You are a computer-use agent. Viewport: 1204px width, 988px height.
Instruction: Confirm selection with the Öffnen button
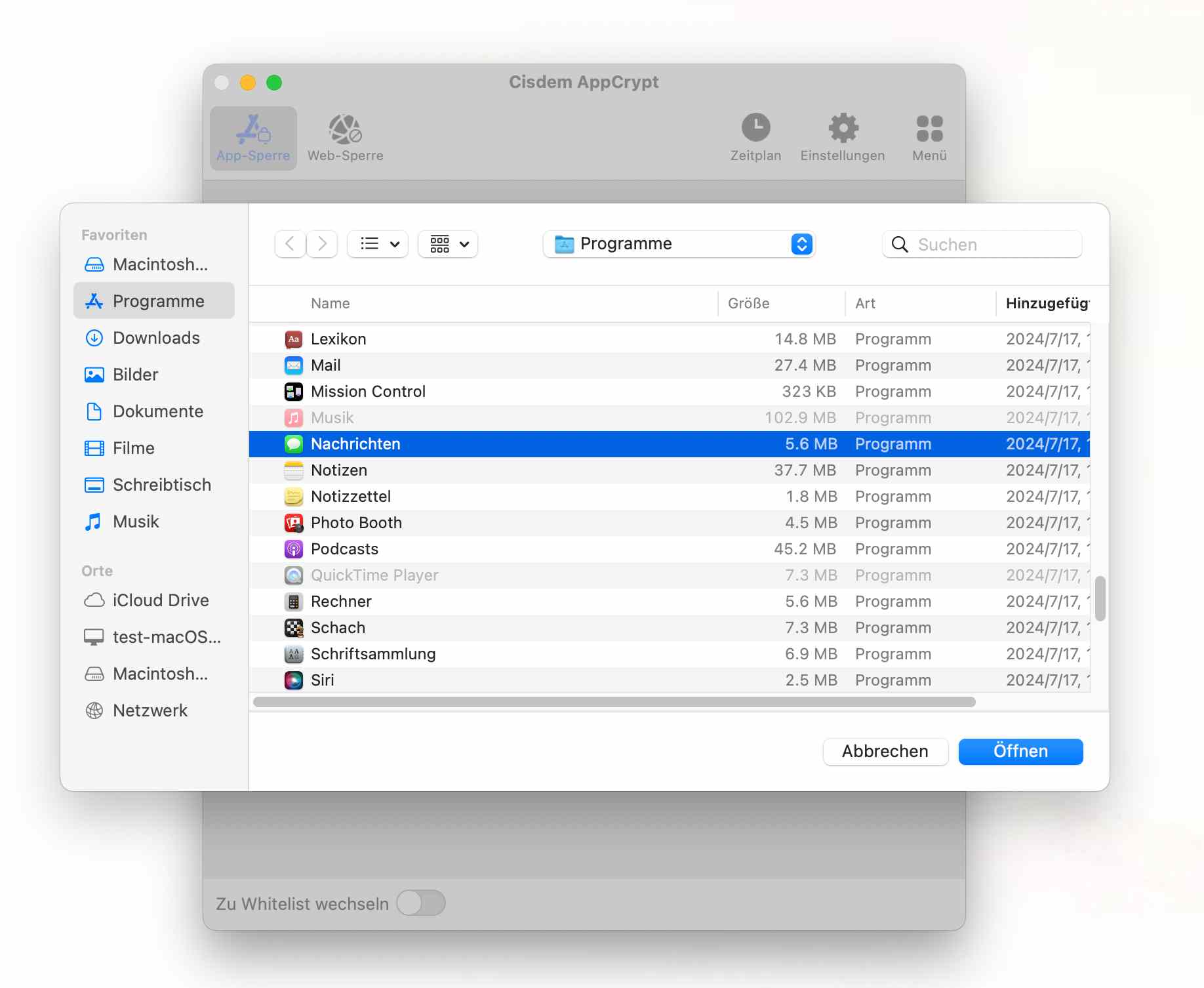[x=1020, y=751]
